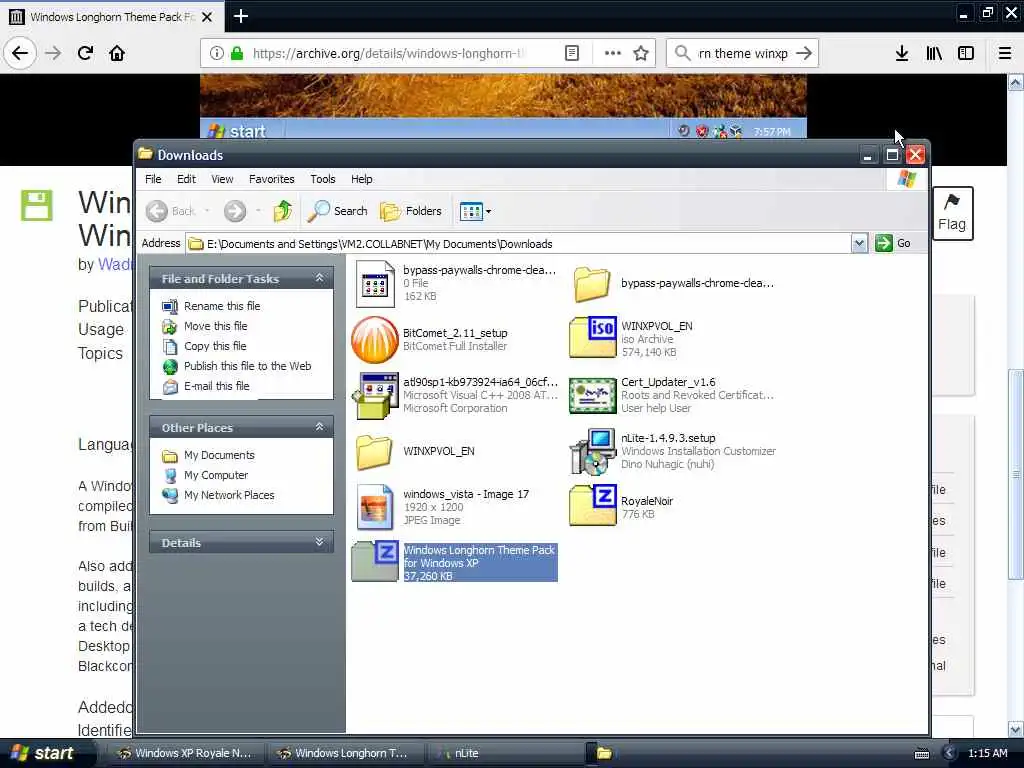The image size is (1024, 768).
Task: Toggle the Folders pane
Action: (x=411, y=211)
